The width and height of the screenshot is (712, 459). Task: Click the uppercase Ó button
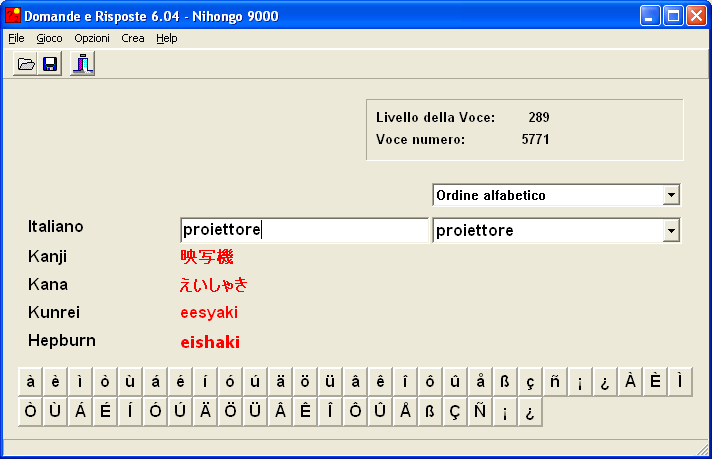[x=155, y=412]
